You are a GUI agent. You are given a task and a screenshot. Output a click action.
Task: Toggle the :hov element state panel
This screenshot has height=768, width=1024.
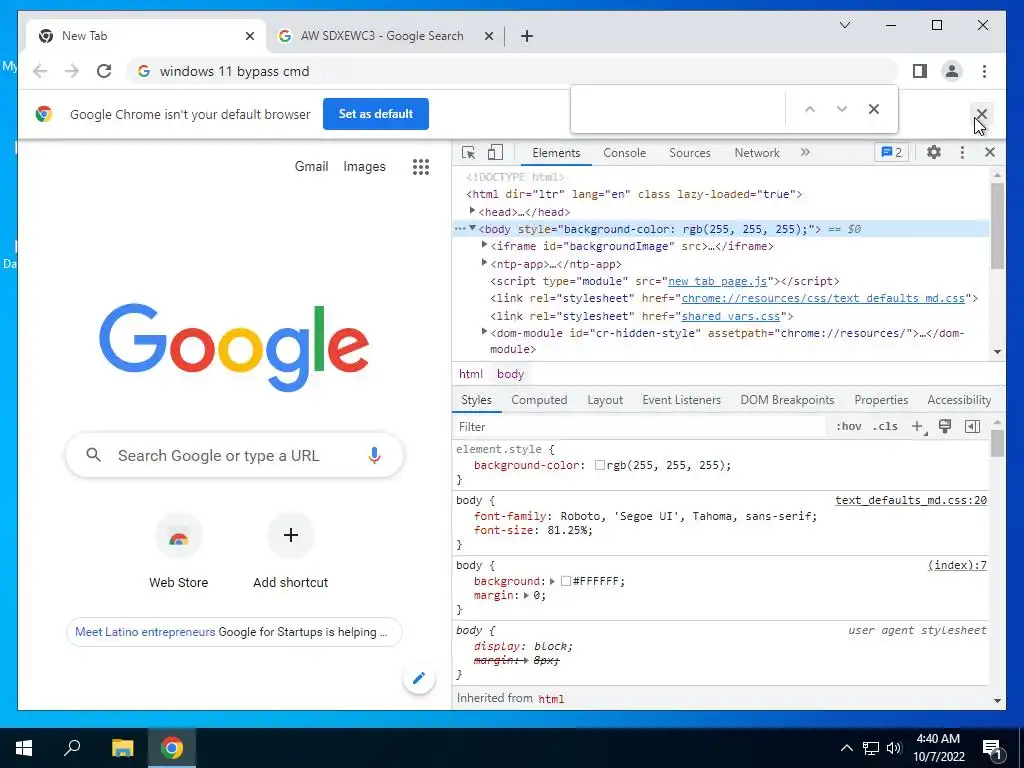[x=848, y=426]
